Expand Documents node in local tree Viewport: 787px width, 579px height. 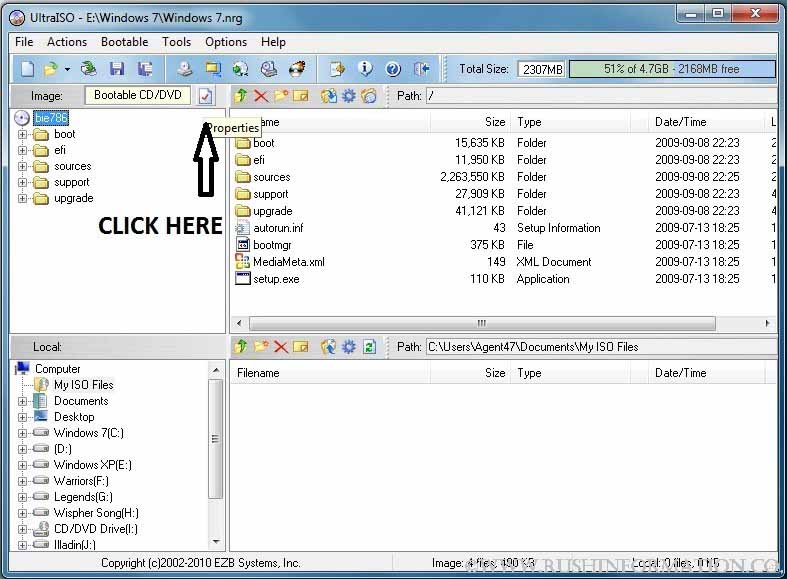22,401
